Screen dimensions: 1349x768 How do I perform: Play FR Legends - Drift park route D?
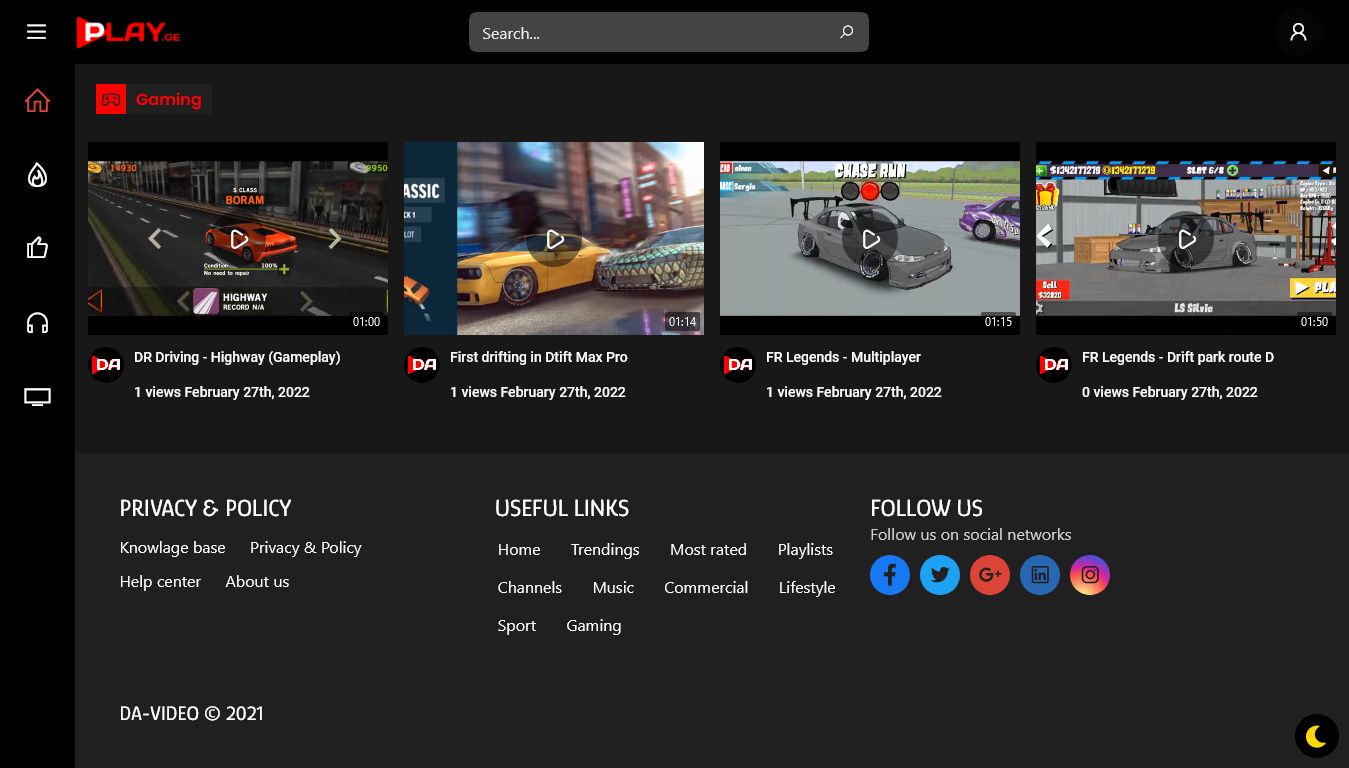click(x=1186, y=238)
